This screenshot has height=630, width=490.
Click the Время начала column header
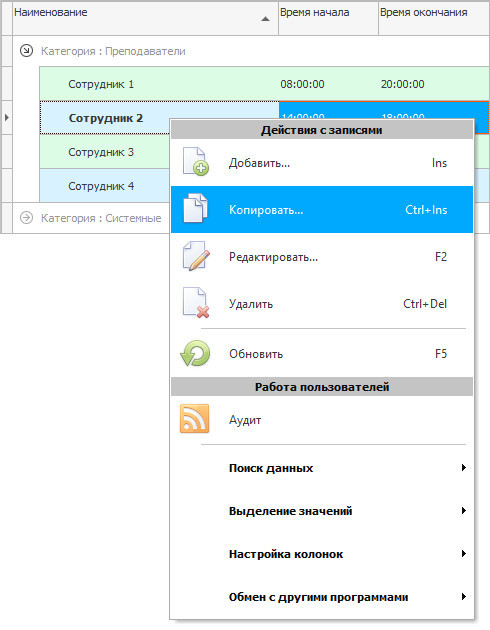click(x=328, y=18)
